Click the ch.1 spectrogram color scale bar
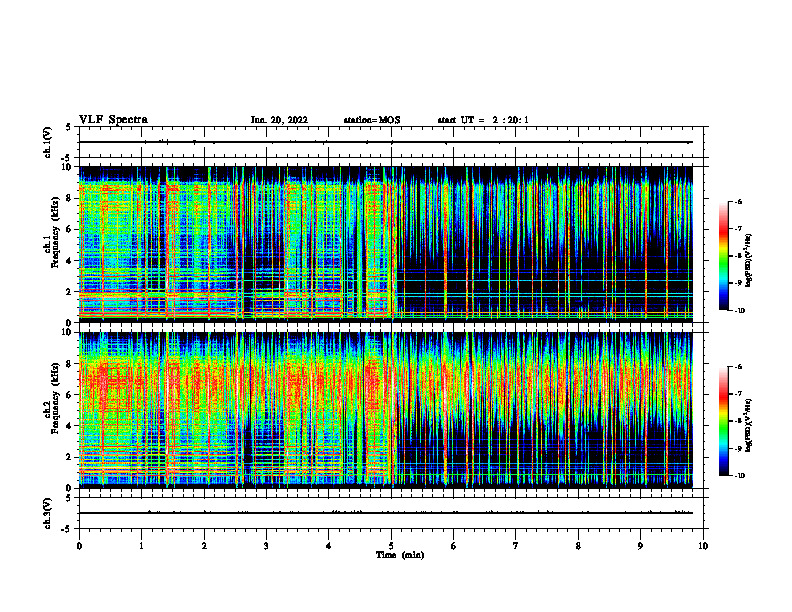This screenshot has height=612, width=792. (724, 256)
